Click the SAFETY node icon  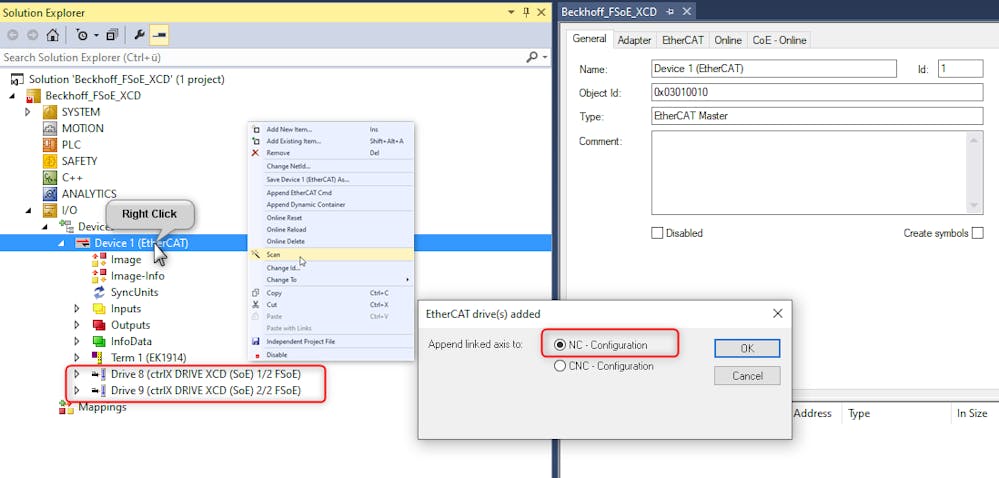point(50,161)
